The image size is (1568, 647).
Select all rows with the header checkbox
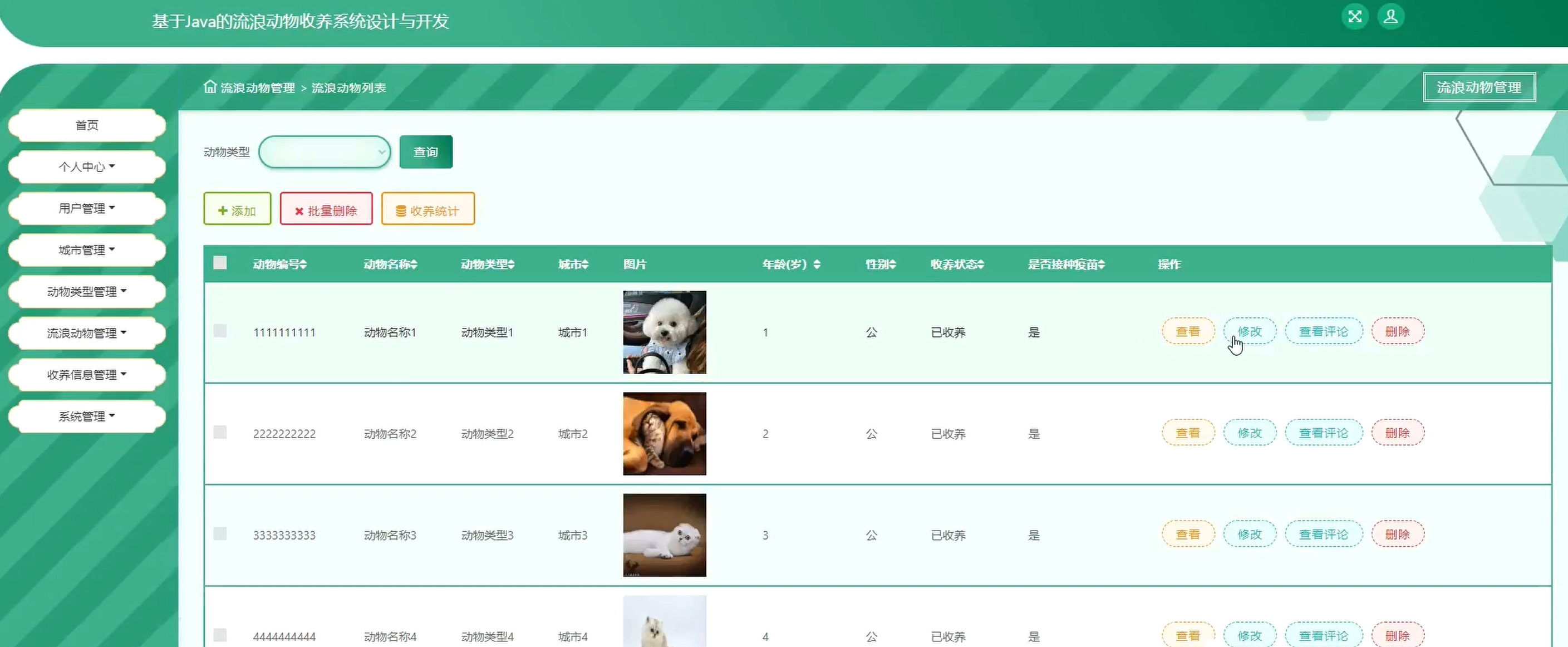coord(220,263)
